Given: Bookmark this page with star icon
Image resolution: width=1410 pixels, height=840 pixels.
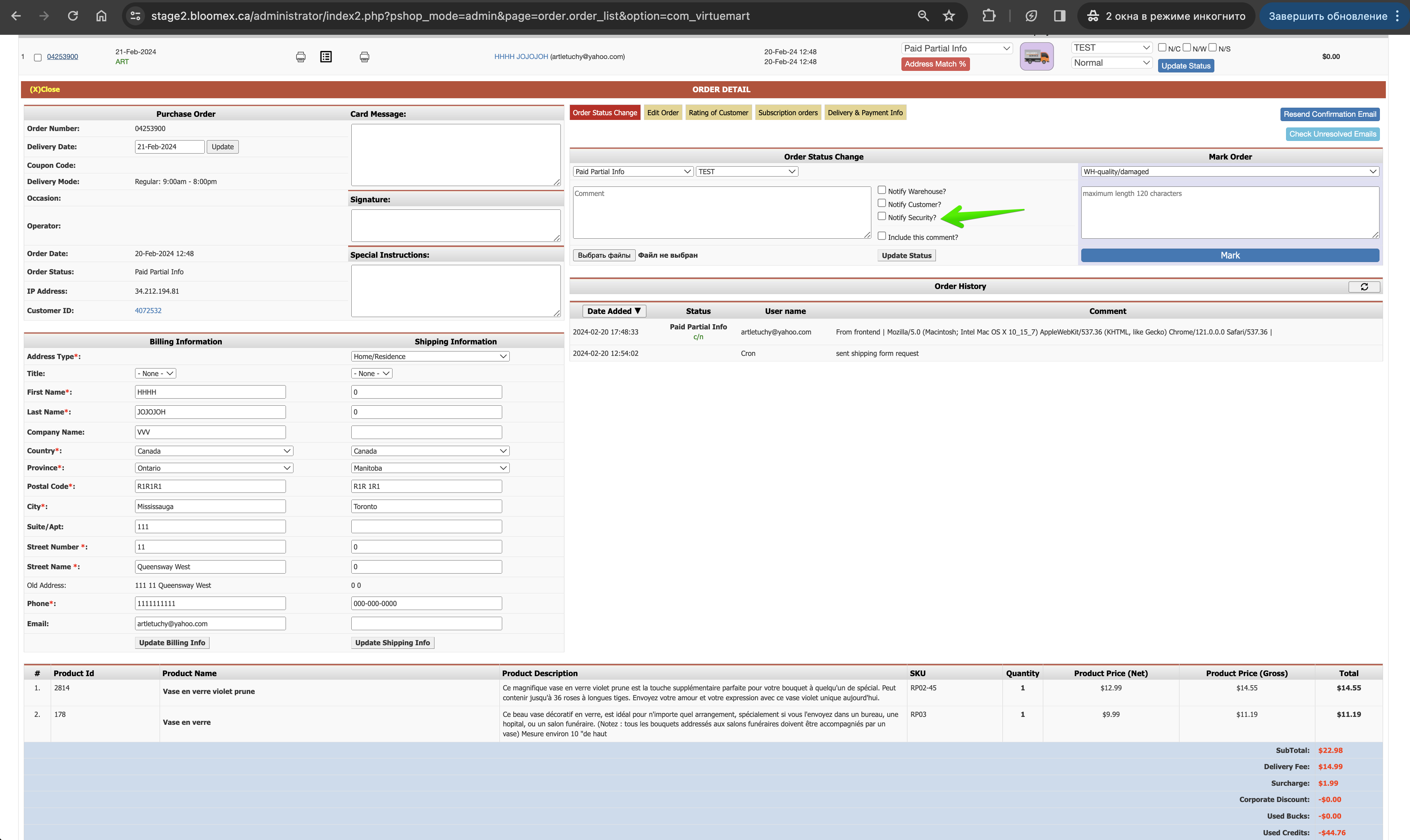Looking at the screenshot, I should pos(949,16).
